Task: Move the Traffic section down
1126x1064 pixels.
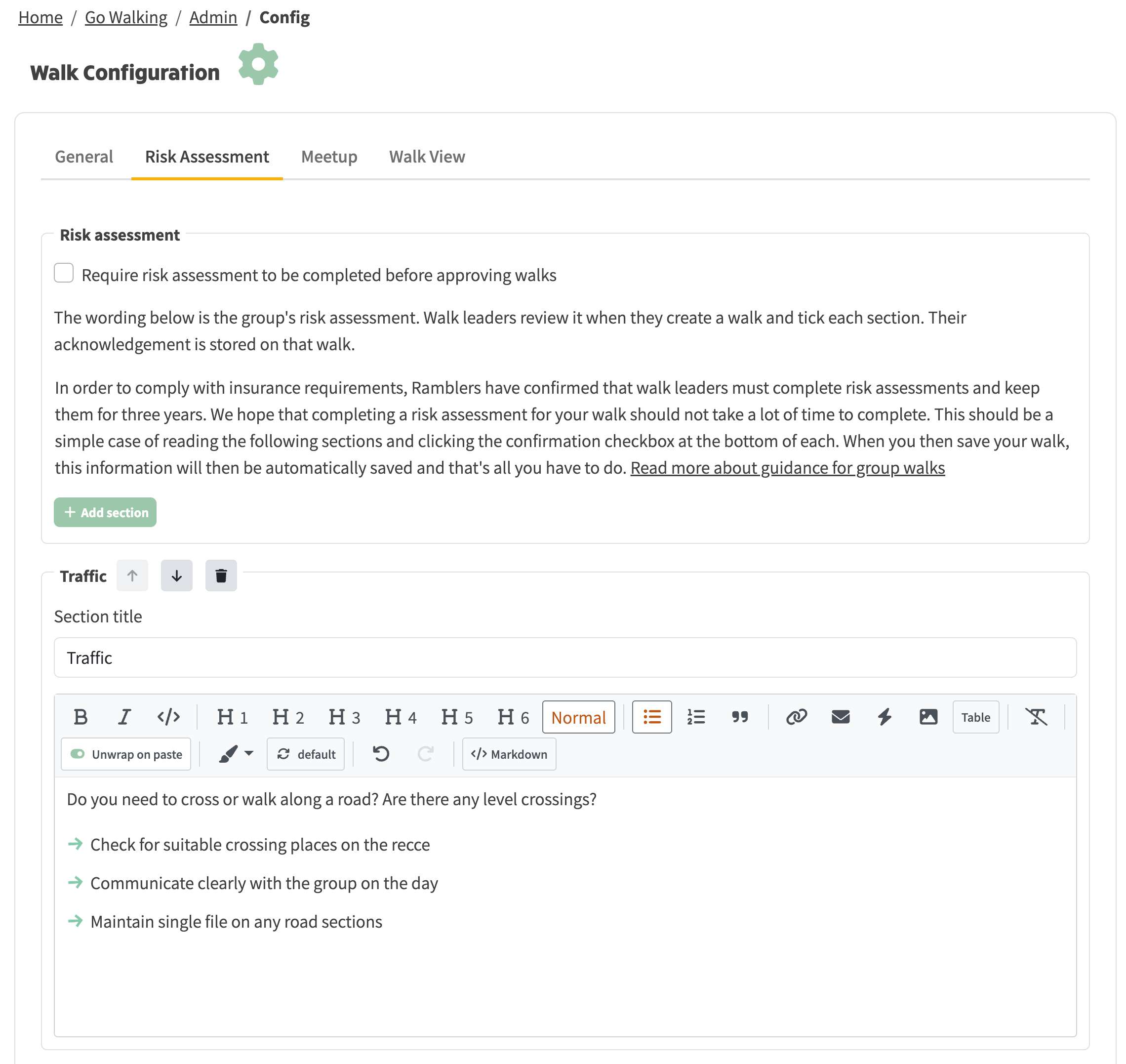Action: (176, 575)
